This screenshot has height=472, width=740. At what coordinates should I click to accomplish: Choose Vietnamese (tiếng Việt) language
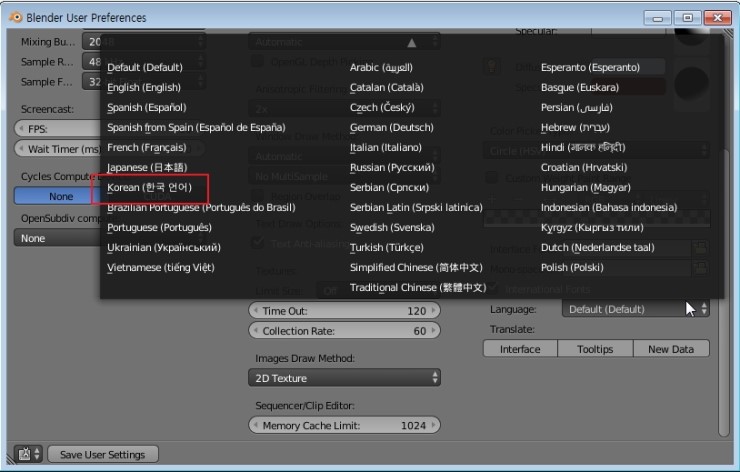(160, 268)
